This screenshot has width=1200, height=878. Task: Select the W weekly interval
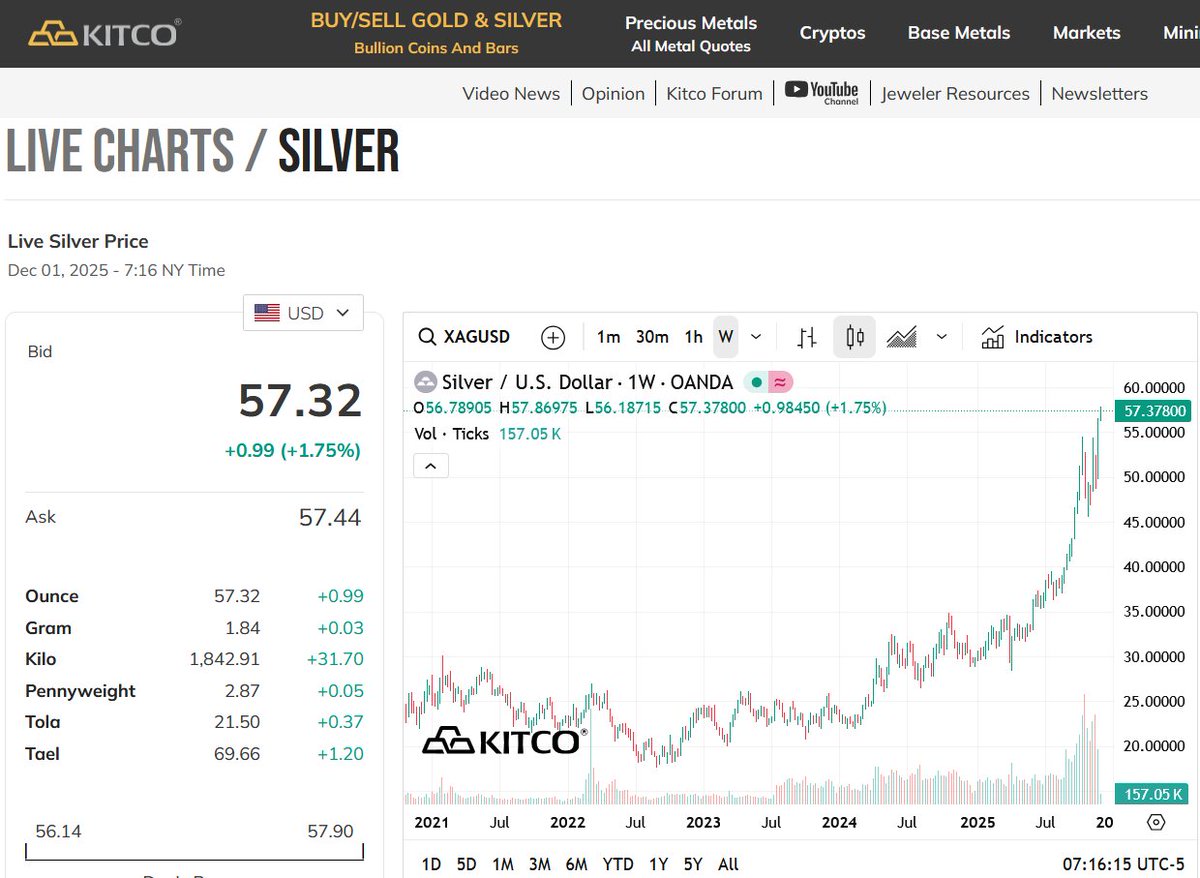pyautogui.click(x=726, y=336)
